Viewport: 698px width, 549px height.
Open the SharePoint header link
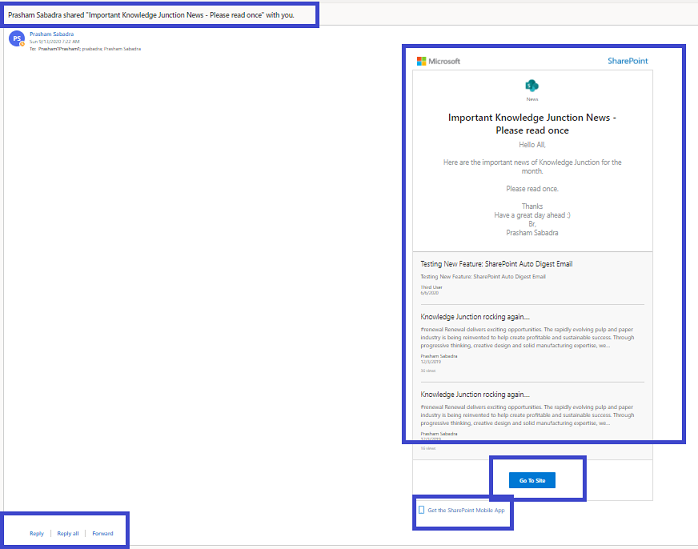point(628,61)
